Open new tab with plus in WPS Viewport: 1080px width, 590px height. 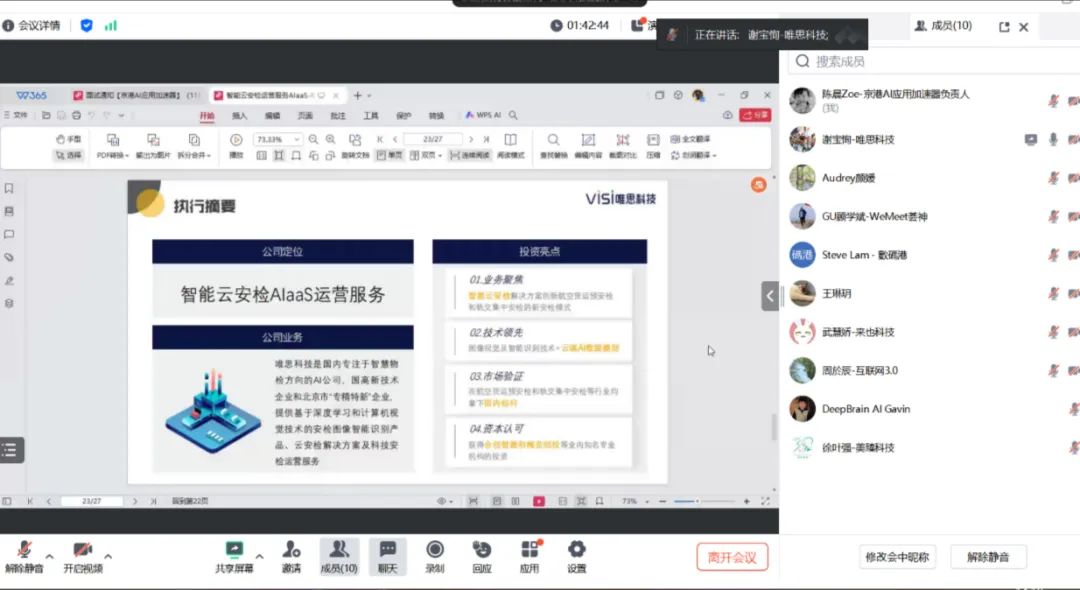click(x=357, y=95)
